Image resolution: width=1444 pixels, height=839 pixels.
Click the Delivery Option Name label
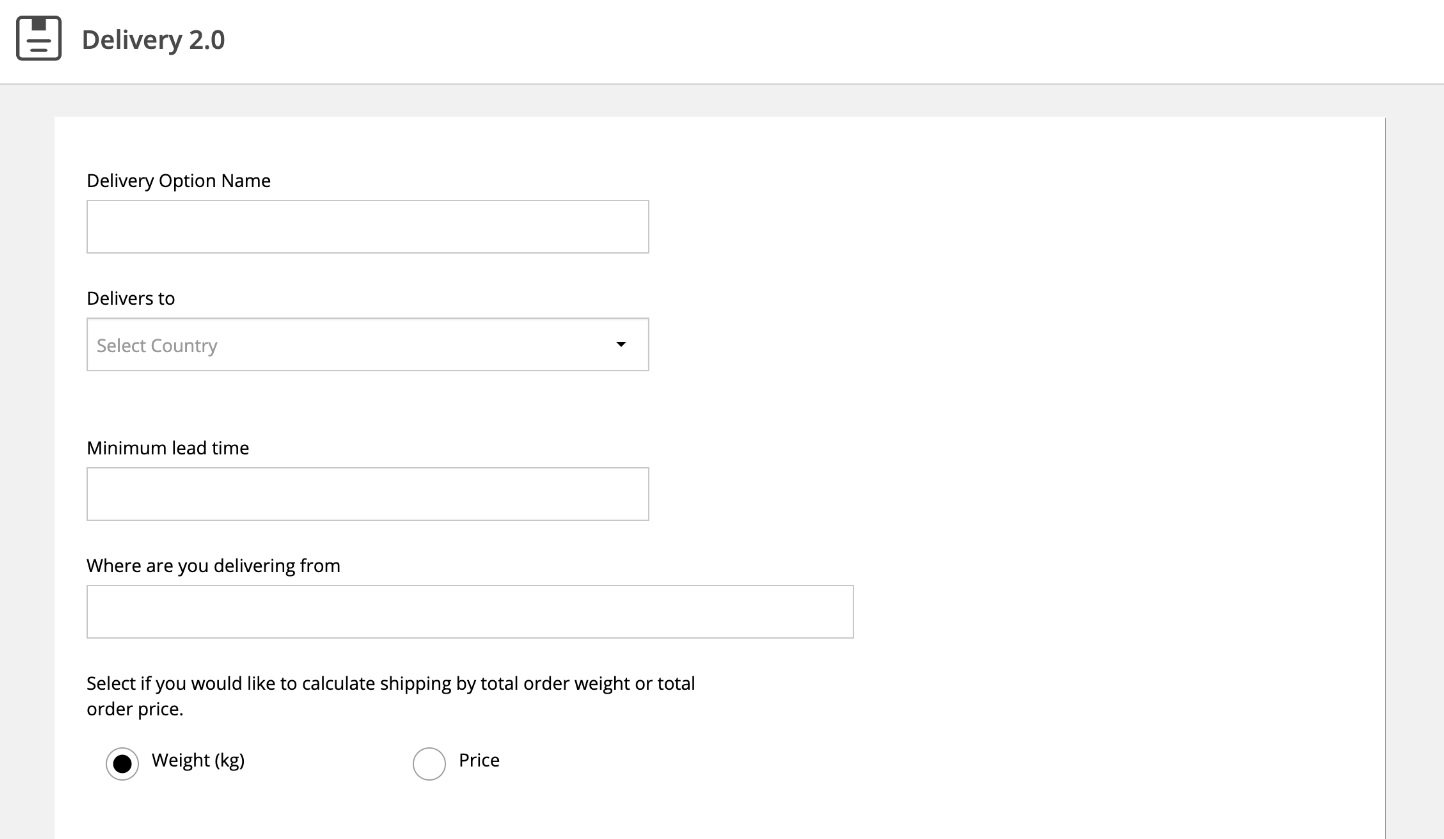178,181
